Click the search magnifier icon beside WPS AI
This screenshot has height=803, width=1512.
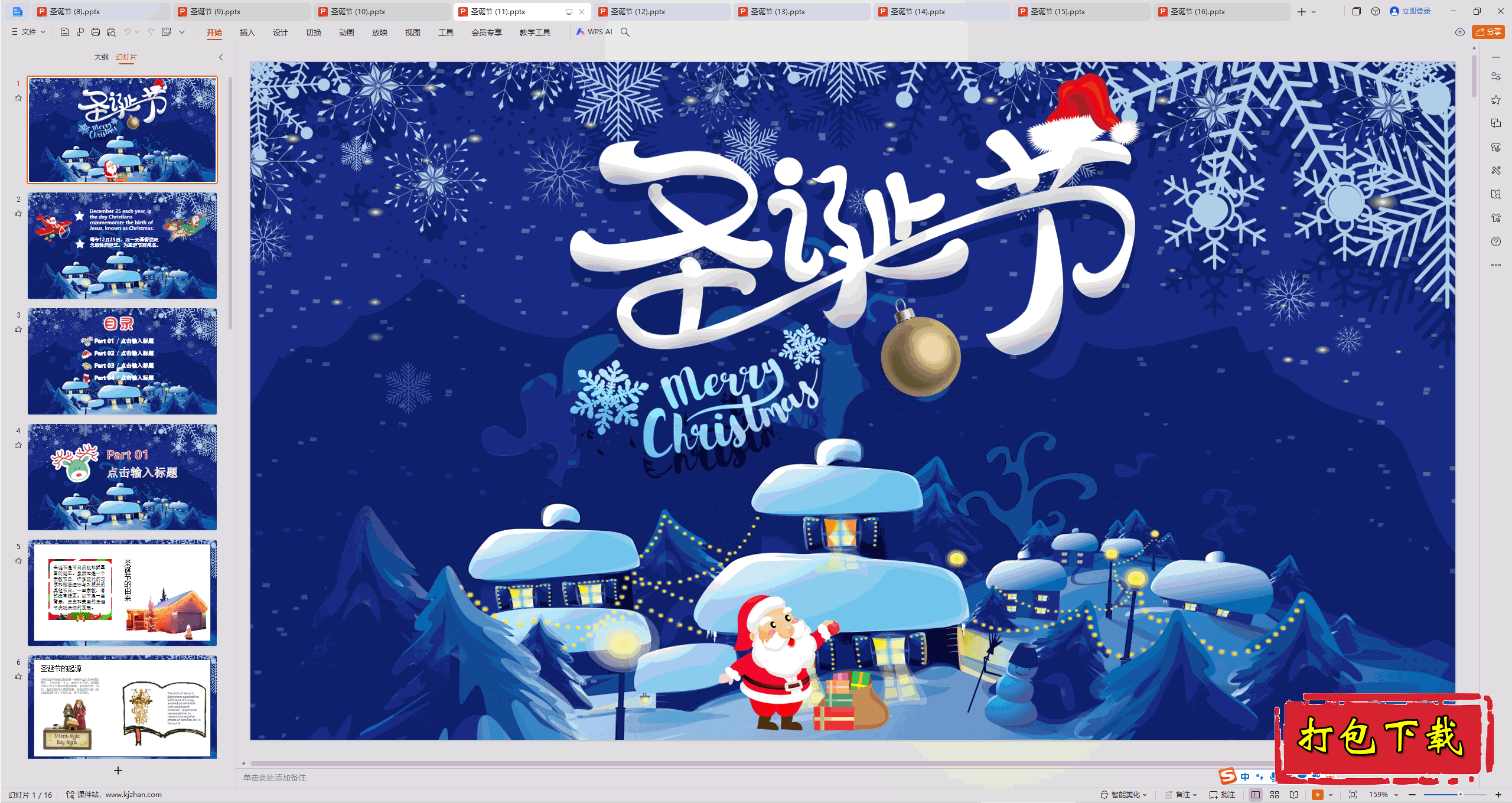point(625,32)
